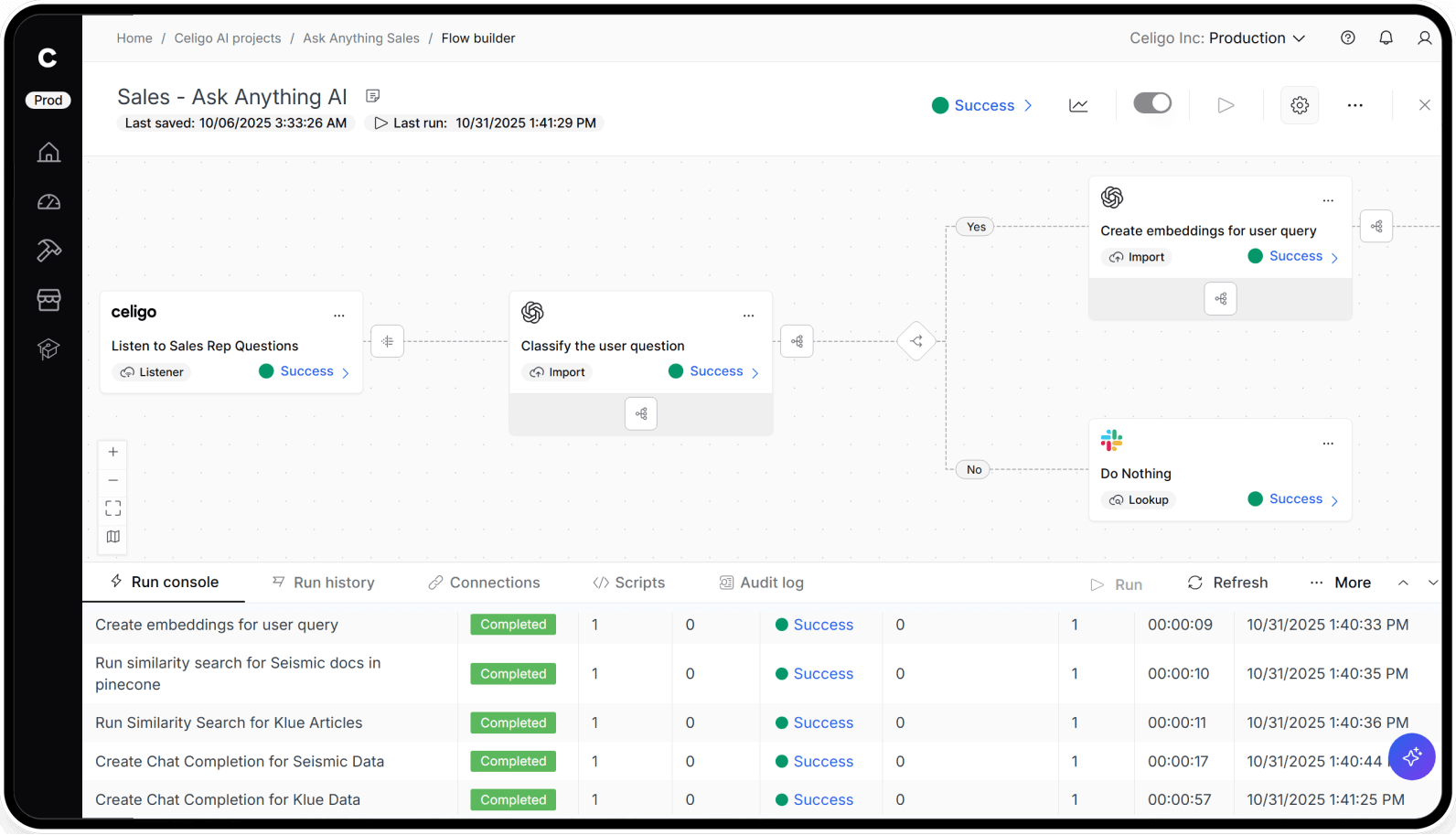Open flow settings gear icon

click(1300, 105)
